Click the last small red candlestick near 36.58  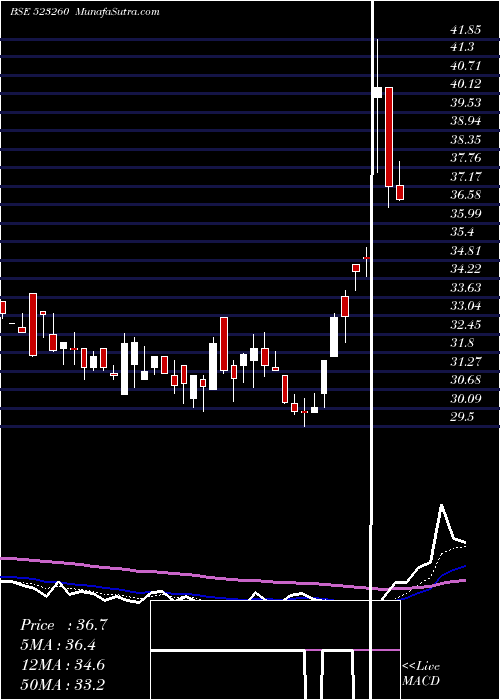pyautogui.click(x=400, y=192)
